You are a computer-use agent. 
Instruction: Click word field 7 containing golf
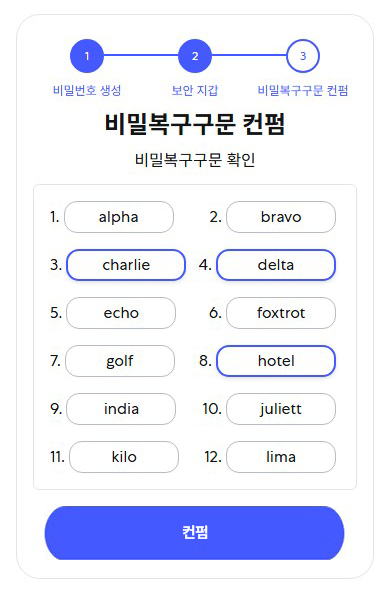coord(120,361)
